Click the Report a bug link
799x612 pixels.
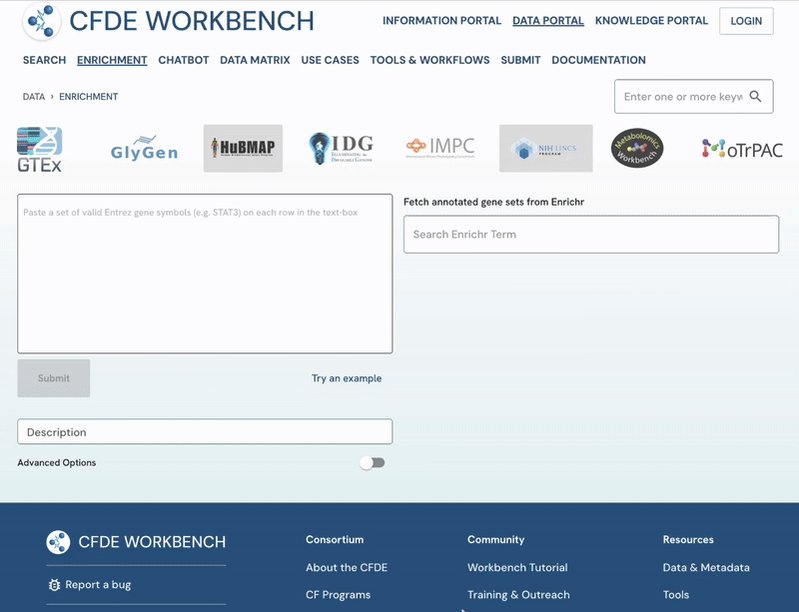pyautogui.click(x=98, y=585)
